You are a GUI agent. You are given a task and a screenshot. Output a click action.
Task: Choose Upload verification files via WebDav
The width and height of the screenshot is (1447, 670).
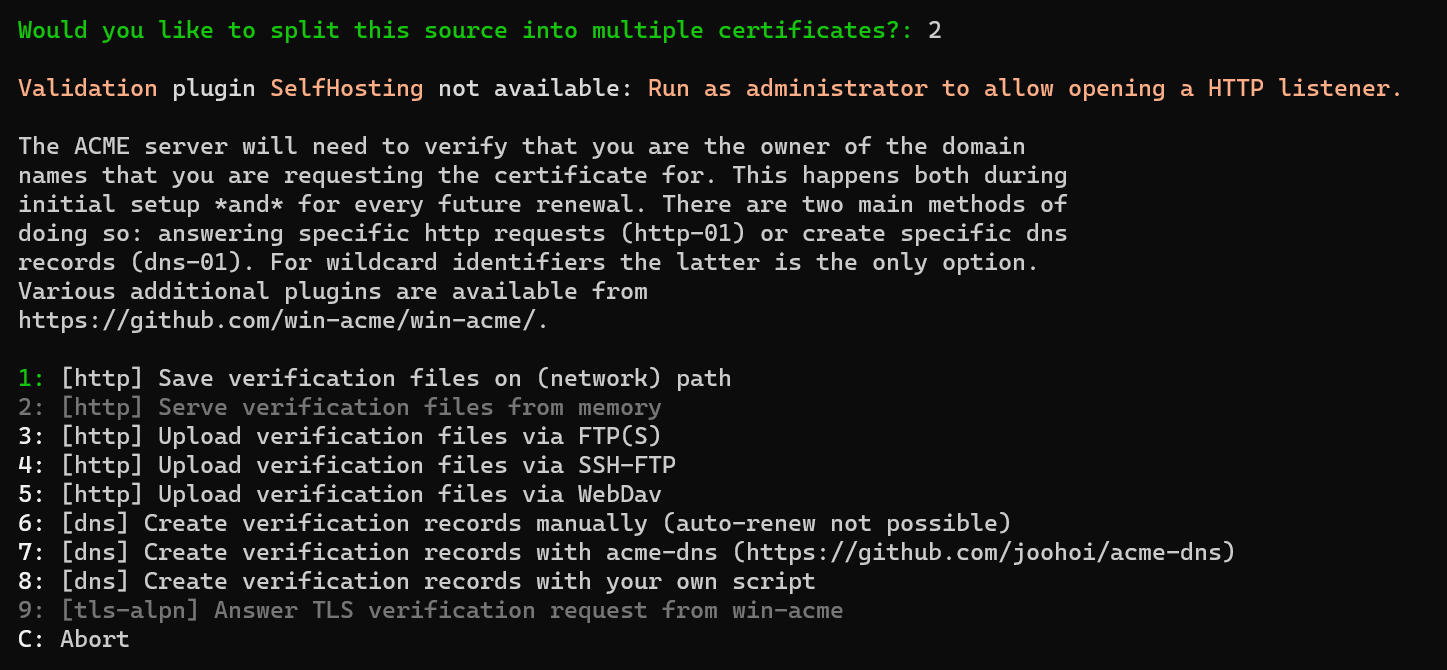(x=360, y=495)
